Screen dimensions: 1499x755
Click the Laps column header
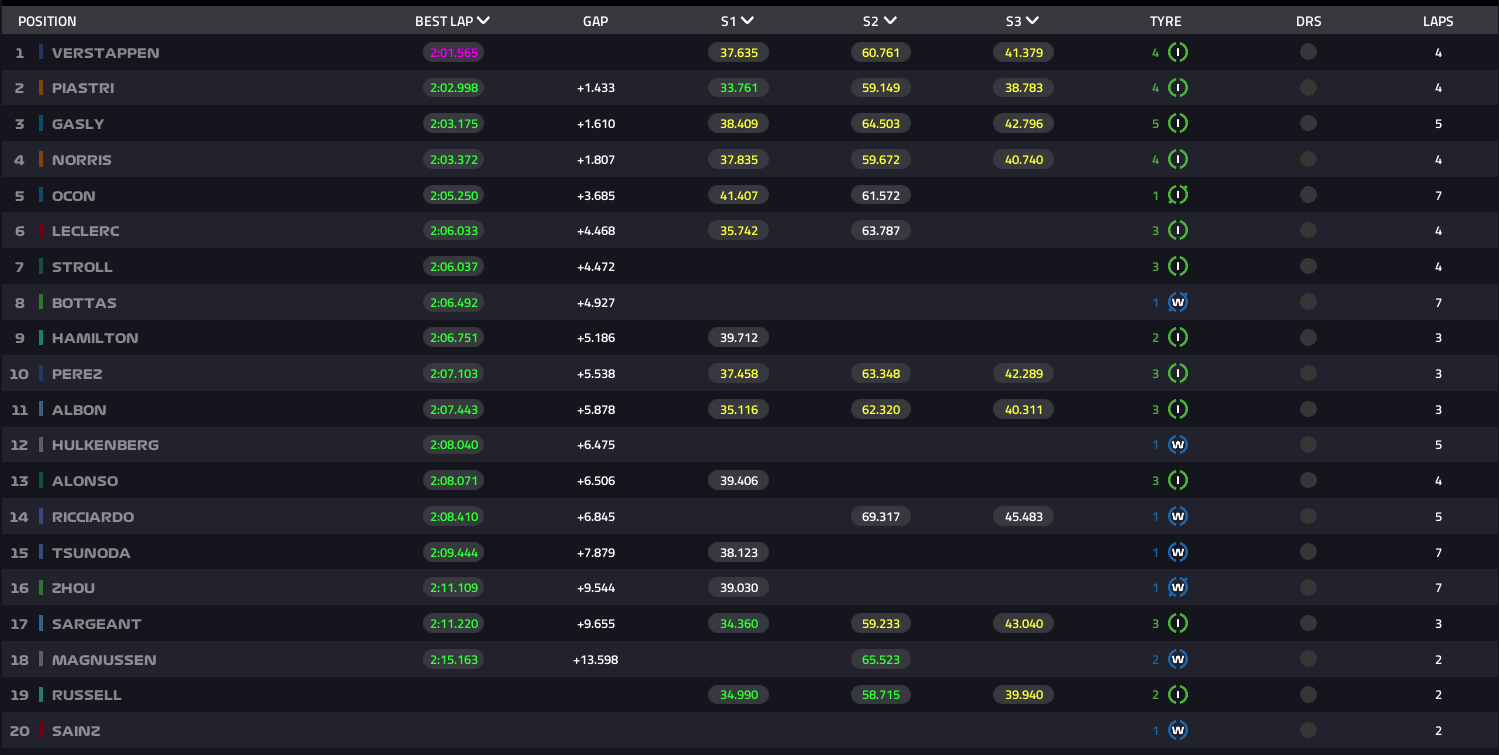click(x=1438, y=21)
